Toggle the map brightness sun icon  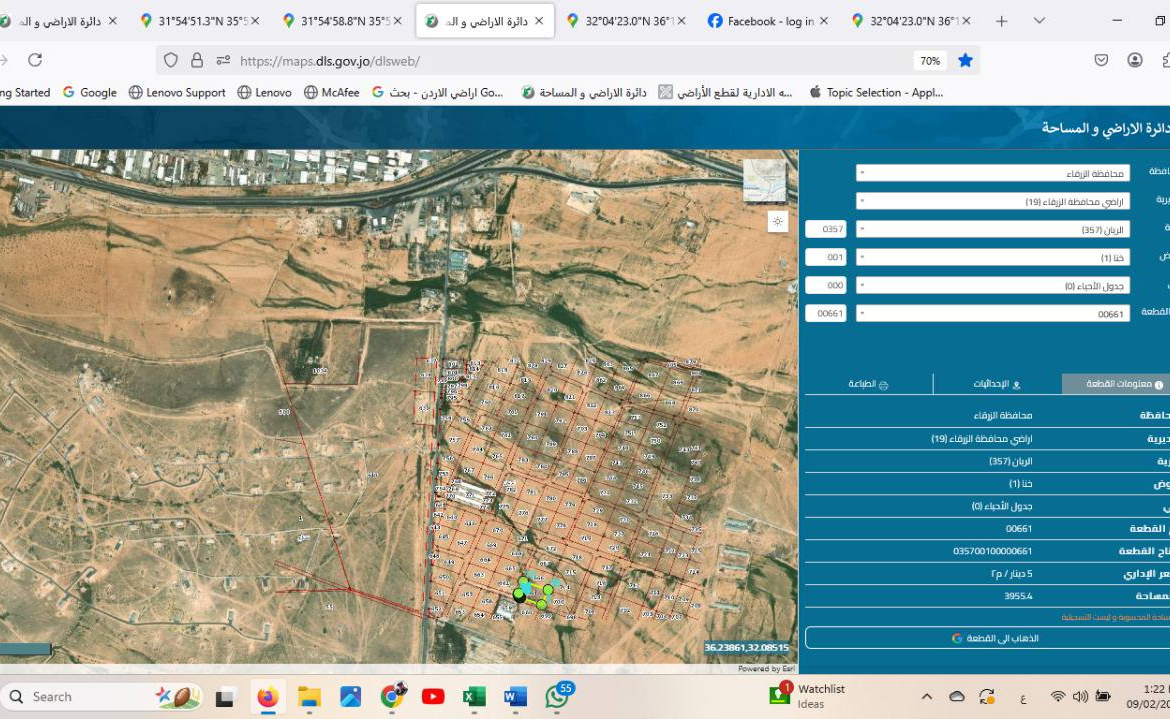tap(777, 222)
